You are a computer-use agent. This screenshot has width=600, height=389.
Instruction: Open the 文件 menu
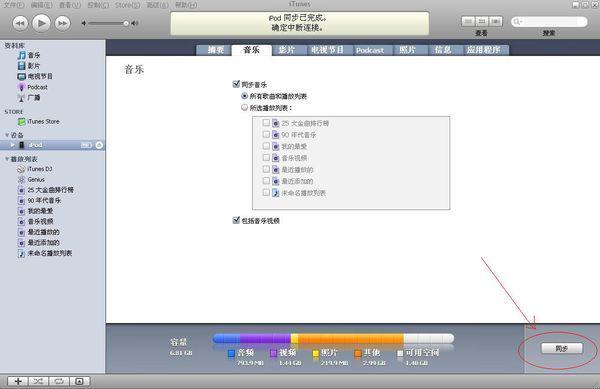point(13,5)
